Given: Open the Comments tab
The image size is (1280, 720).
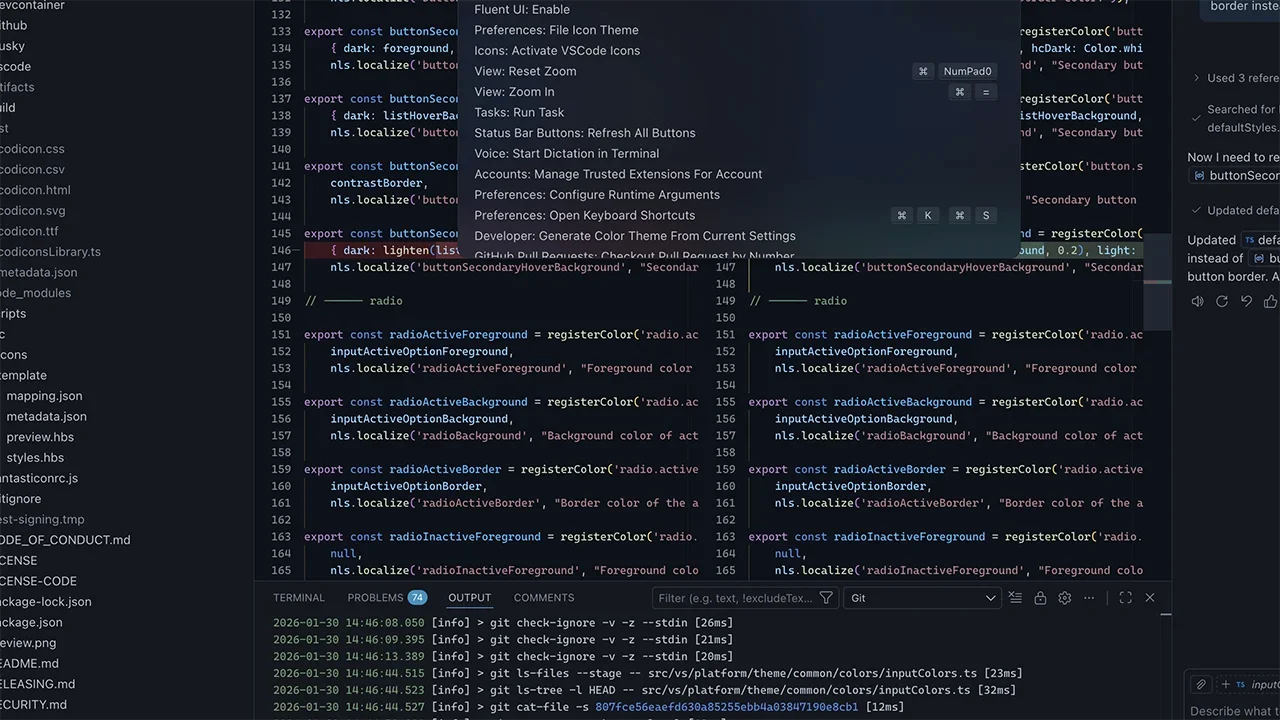Looking at the screenshot, I should [544, 598].
